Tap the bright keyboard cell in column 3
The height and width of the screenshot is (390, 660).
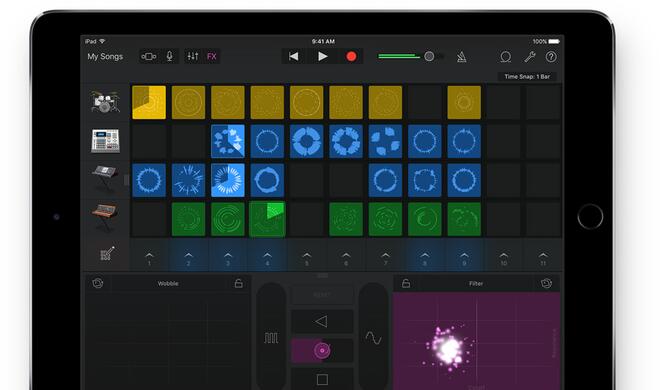[x=228, y=180]
